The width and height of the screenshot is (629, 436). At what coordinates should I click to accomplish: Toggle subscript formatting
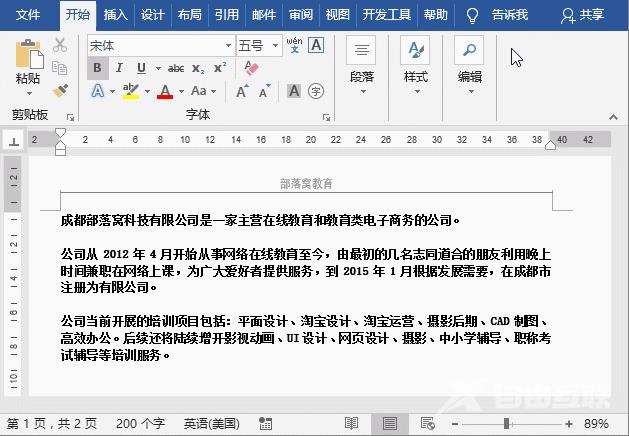point(198,69)
